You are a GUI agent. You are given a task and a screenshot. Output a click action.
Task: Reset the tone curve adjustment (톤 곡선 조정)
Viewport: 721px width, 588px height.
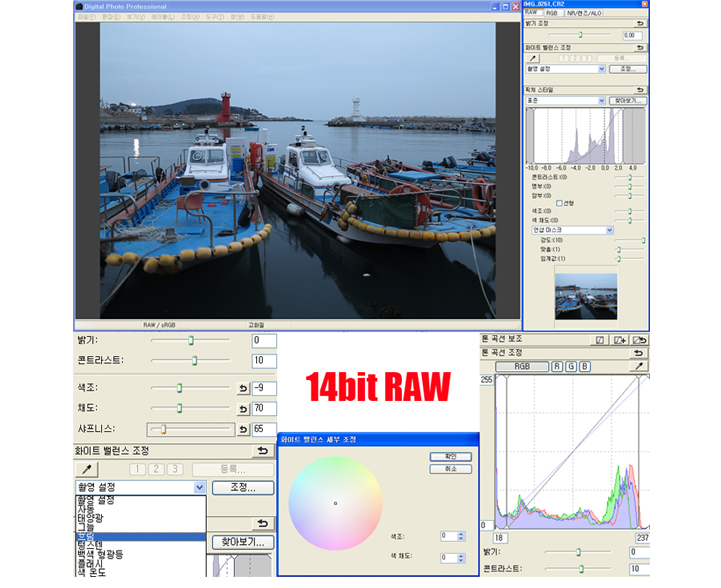[x=638, y=353]
